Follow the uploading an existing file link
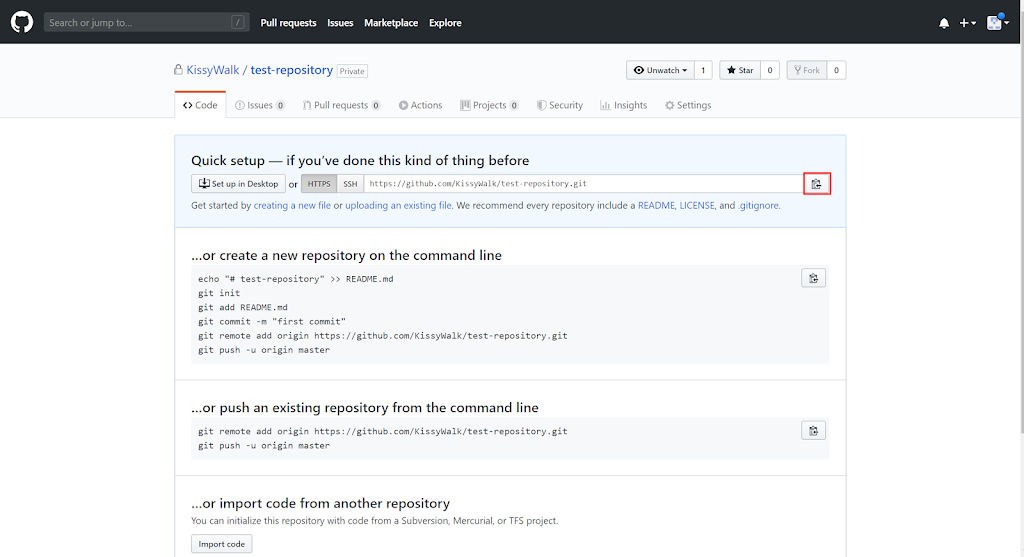Image resolution: width=1024 pixels, height=557 pixels. [398, 205]
